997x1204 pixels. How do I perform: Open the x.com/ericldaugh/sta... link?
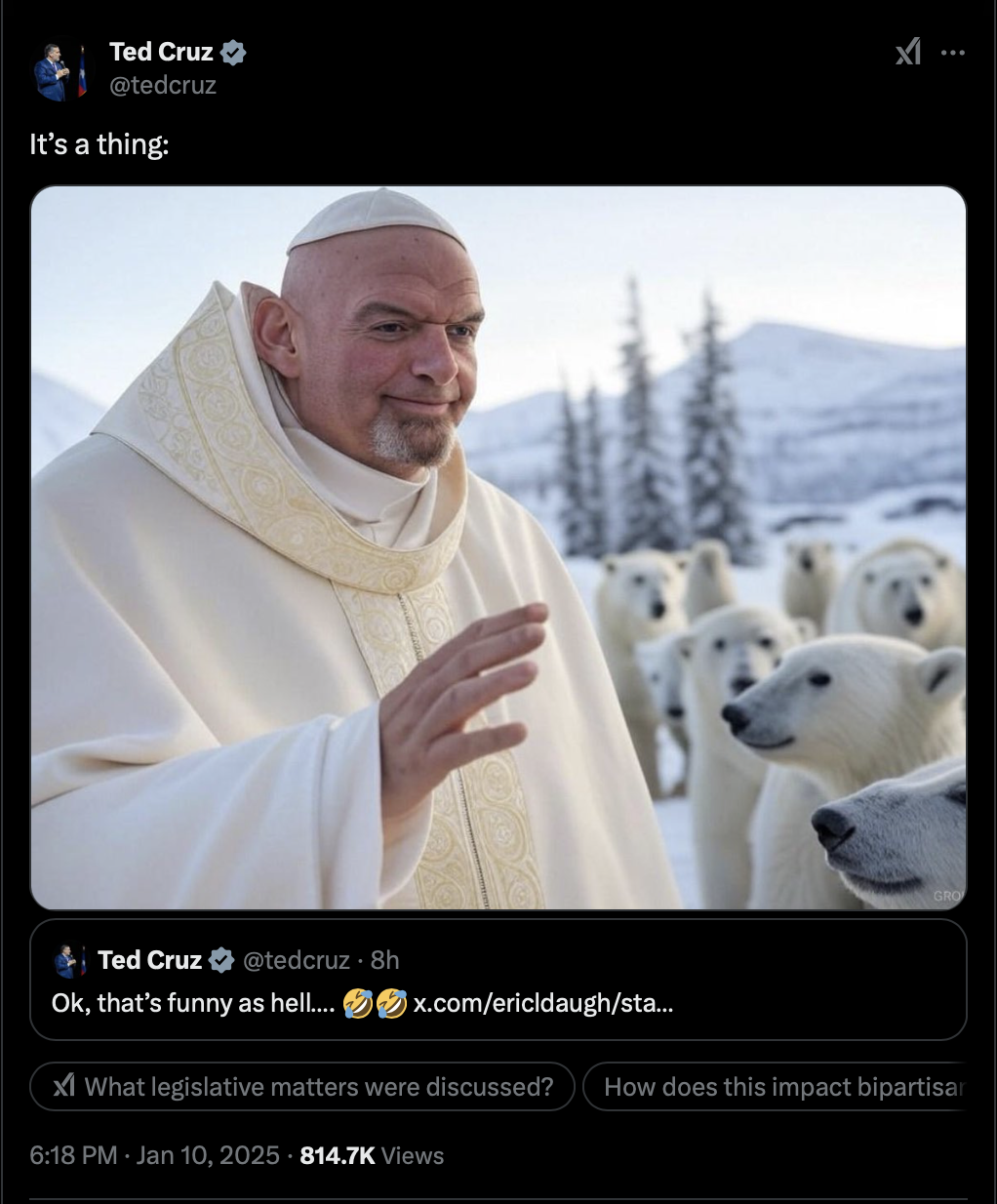click(x=543, y=1003)
